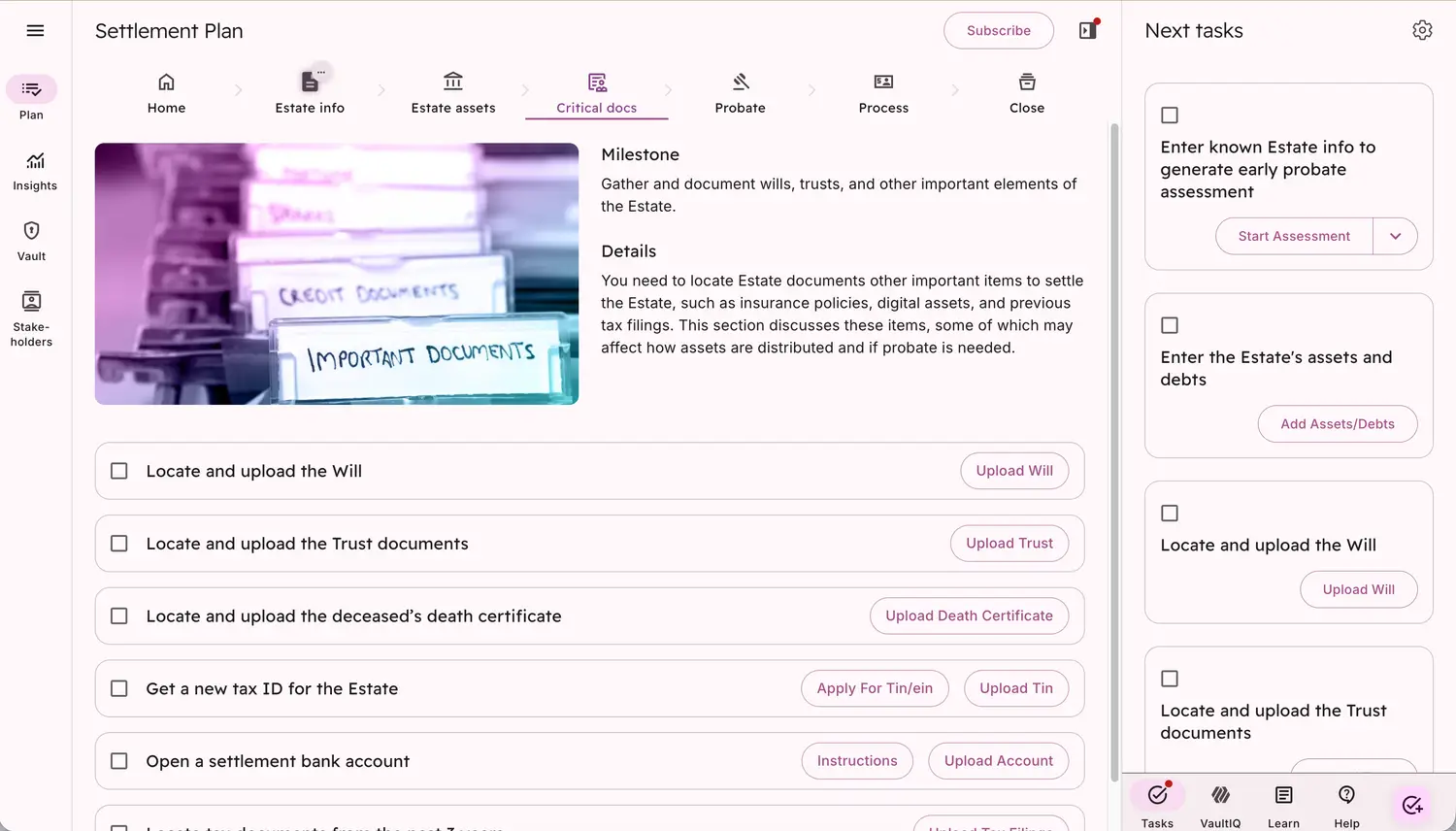The image size is (1456, 831).
Task: Mark 'Enter the Estate's assets and debts' done
Action: (x=1170, y=325)
